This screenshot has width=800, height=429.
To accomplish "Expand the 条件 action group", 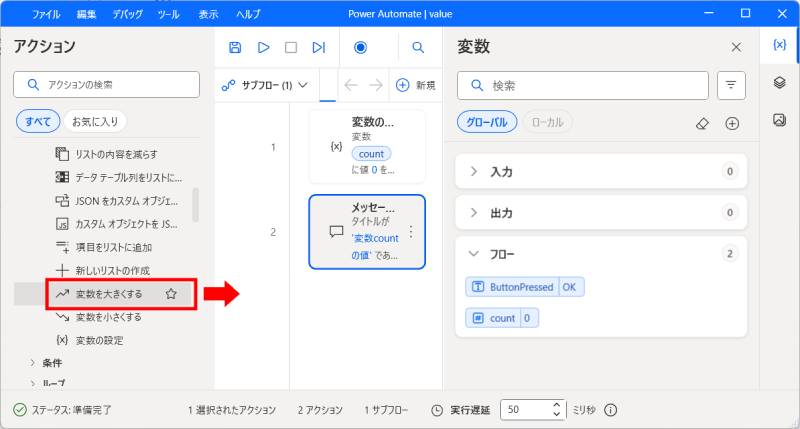I will click(45, 363).
